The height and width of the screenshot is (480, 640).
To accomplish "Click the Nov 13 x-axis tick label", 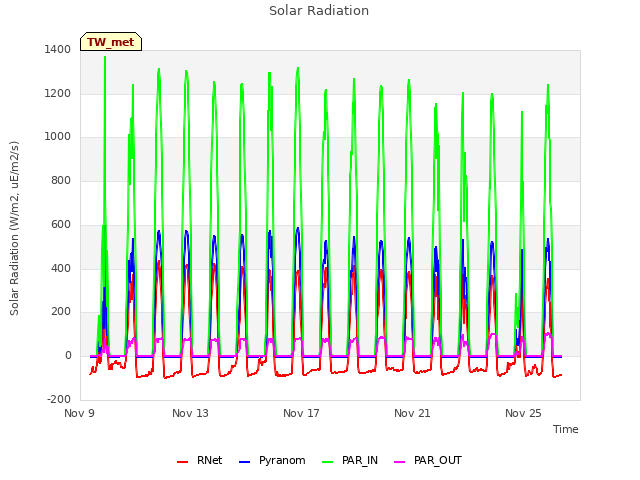I will (190, 413).
